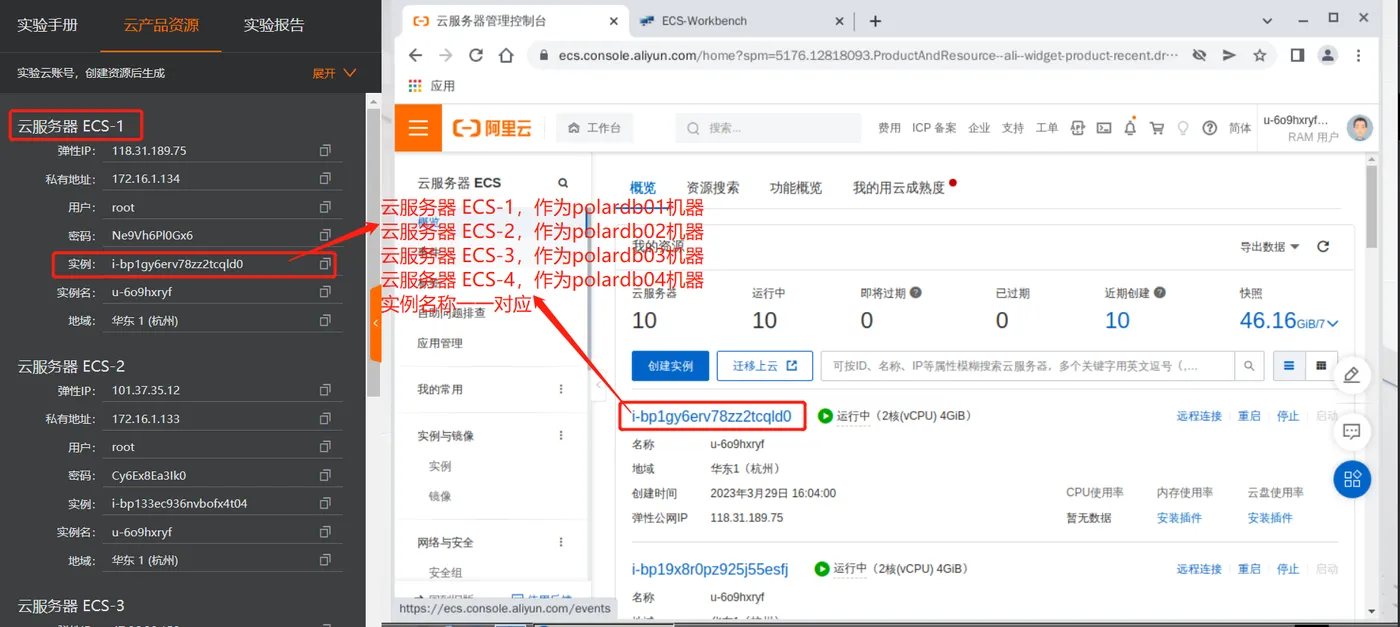Viewport: 1400px width, 627px height.
Task: Switch language with 简体
Action: (1240, 128)
